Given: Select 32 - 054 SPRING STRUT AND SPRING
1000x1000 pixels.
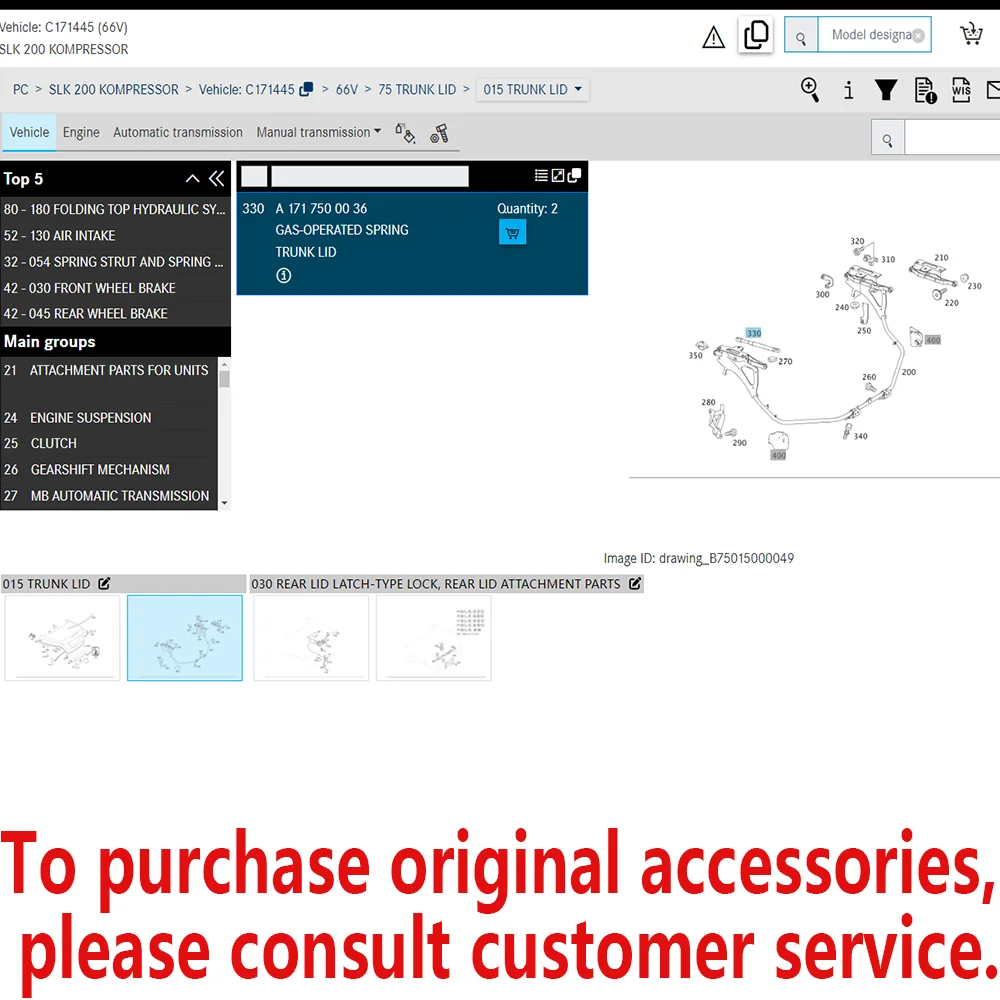Looking at the screenshot, I should point(115,261).
